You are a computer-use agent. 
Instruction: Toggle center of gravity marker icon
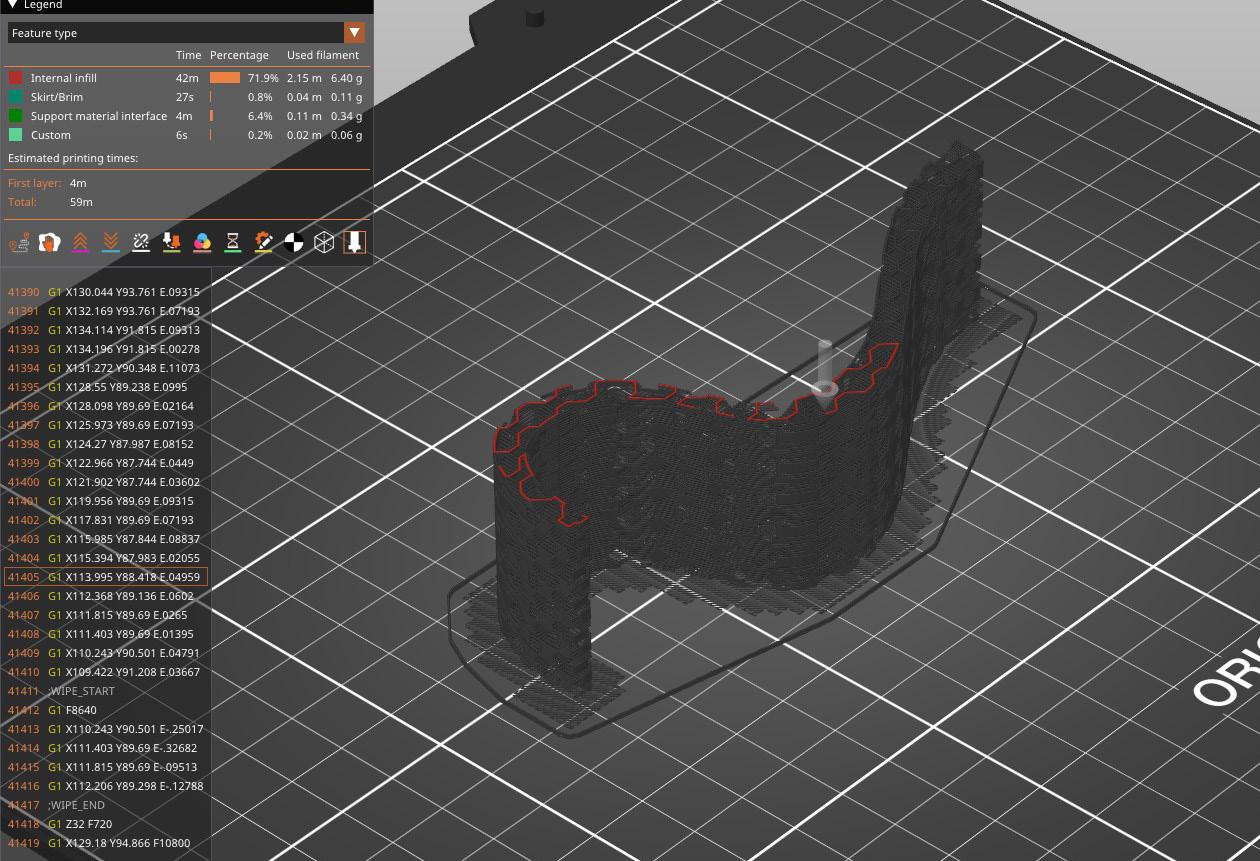pyautogui.click(x=293, y=242)
